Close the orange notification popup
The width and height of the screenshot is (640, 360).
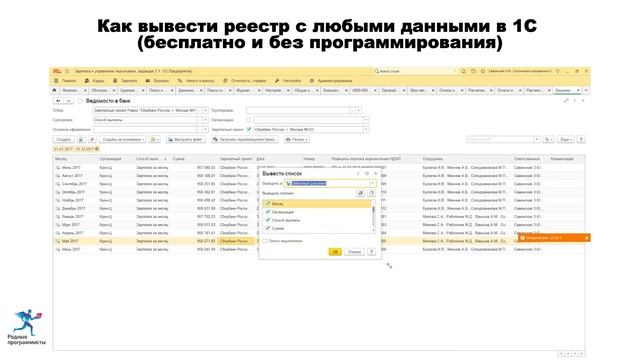point(587,238)
